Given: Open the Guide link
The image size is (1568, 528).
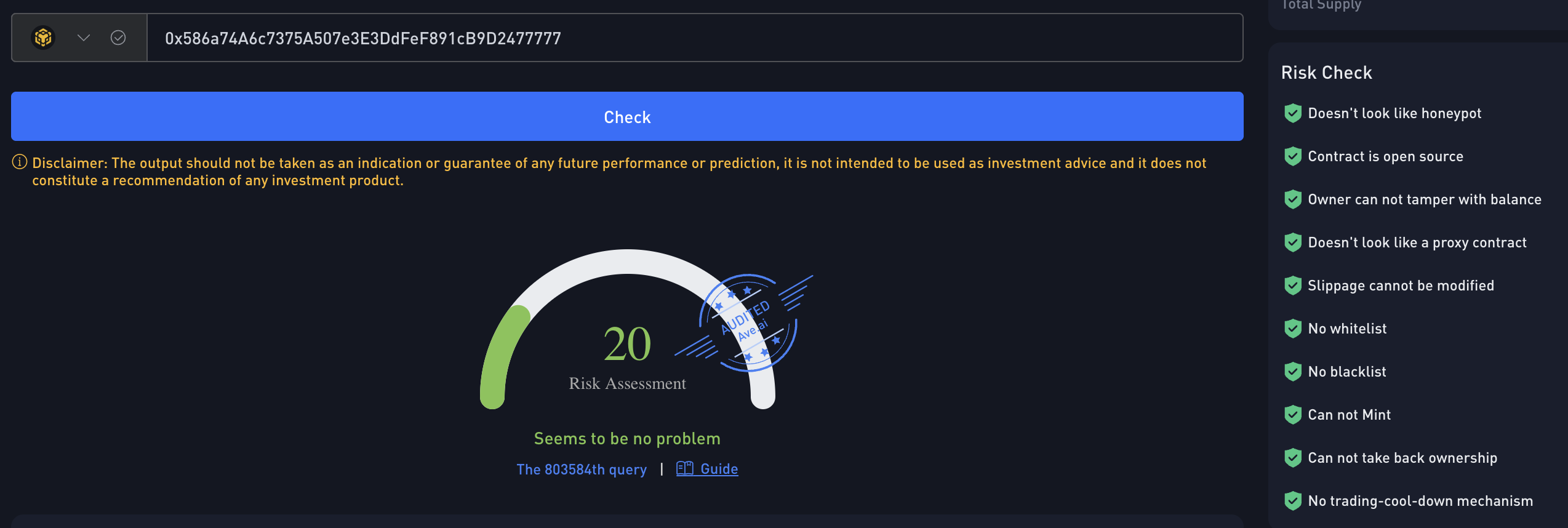Looking at the screenshot, I should click(x=719, y=469).
